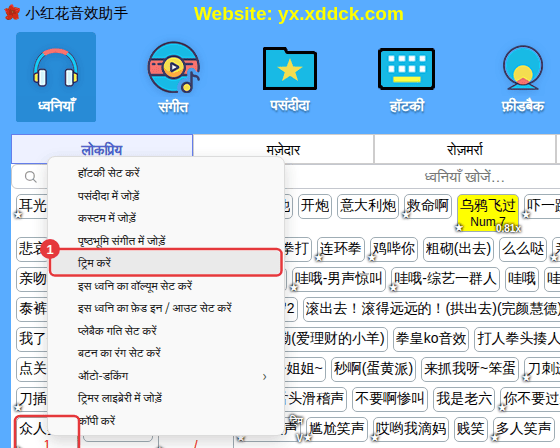Expand the ऑटो-डकिंग submenu arrow

pos(264,377)
